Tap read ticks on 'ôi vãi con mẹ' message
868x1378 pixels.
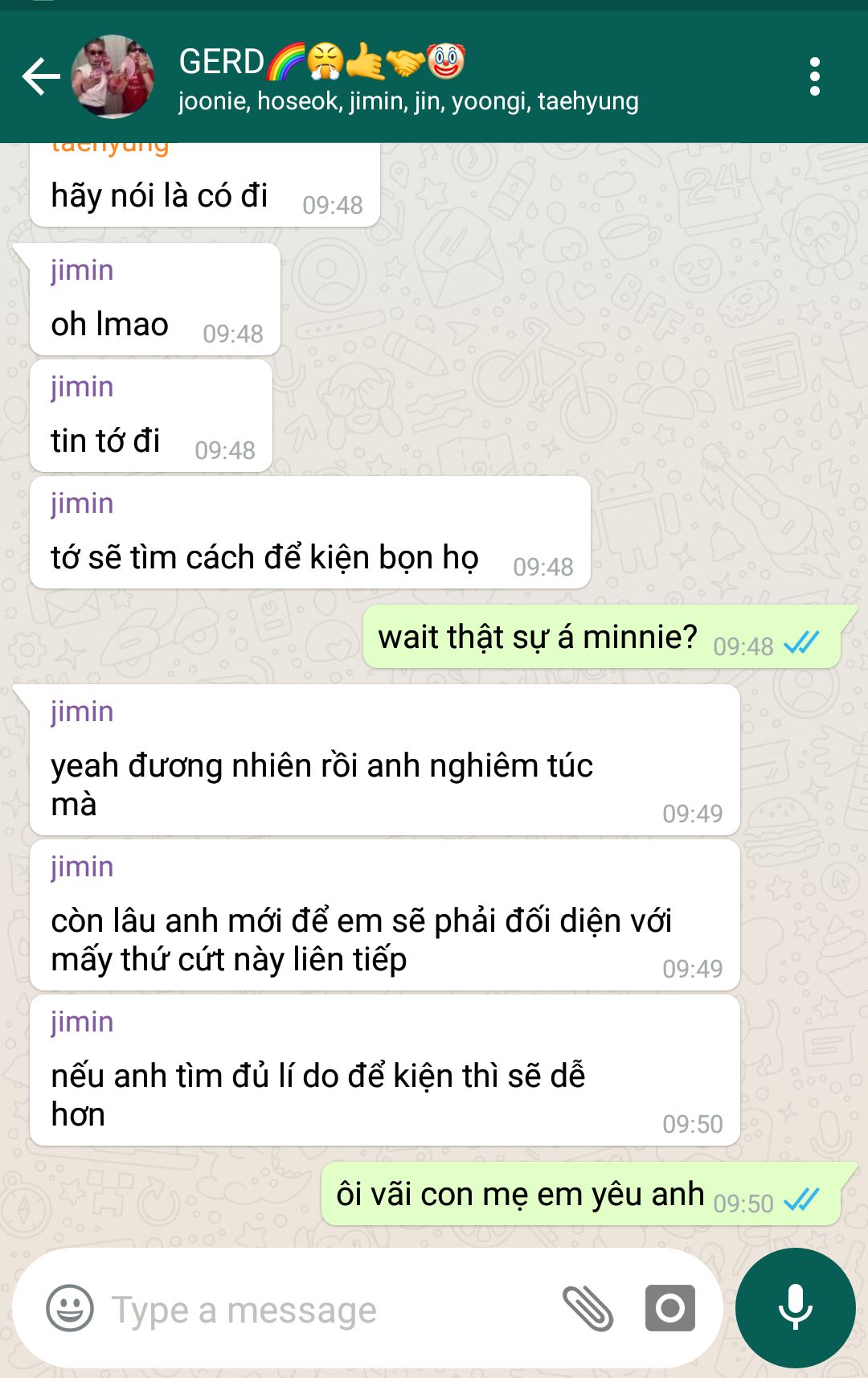[801, 1200]
